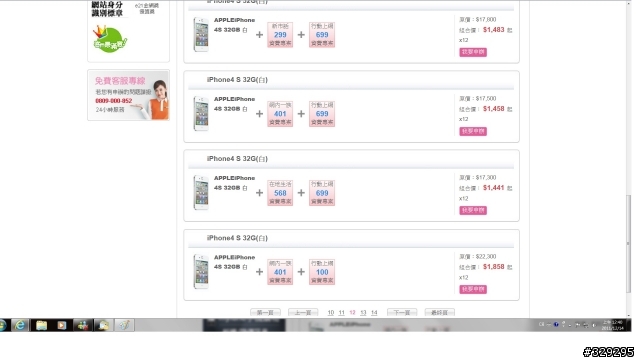The image size is (640, 360).
Task: Select the 401 plan box in the $1,458 offer
Action: pos(280,114)
